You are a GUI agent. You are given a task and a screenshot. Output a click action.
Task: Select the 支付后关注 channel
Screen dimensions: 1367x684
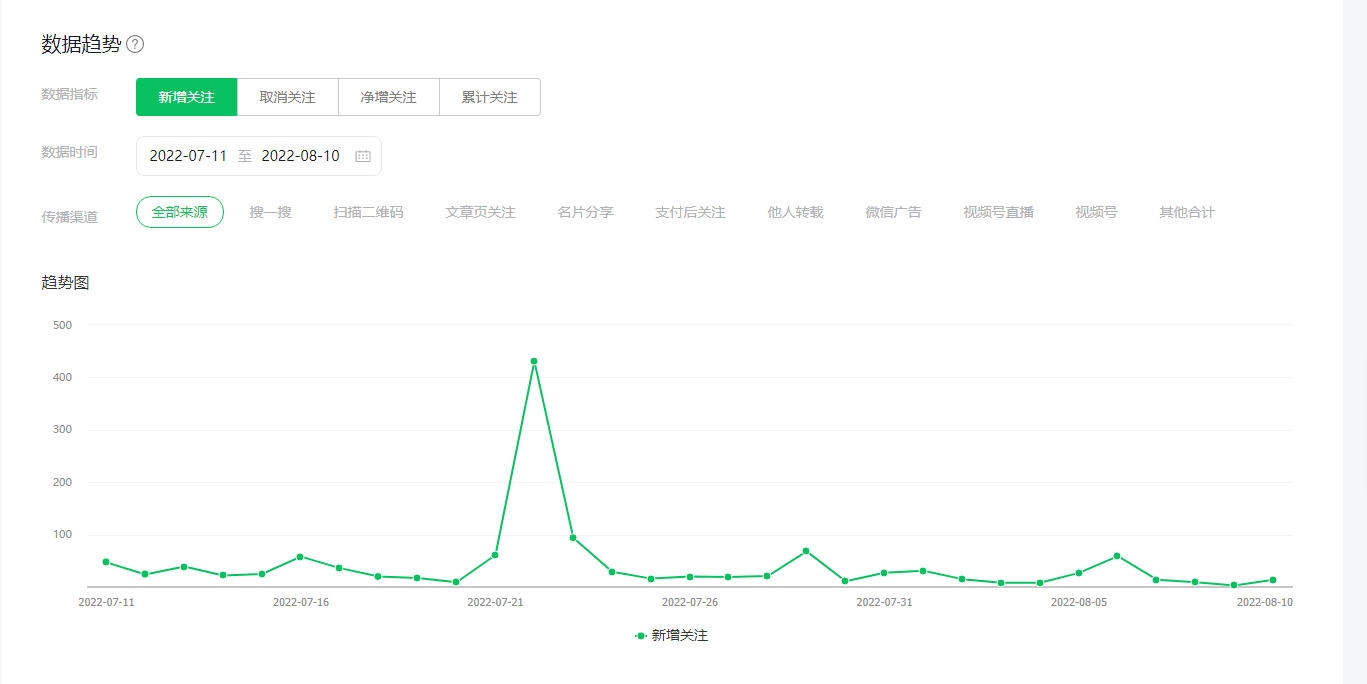coord(690,212)
